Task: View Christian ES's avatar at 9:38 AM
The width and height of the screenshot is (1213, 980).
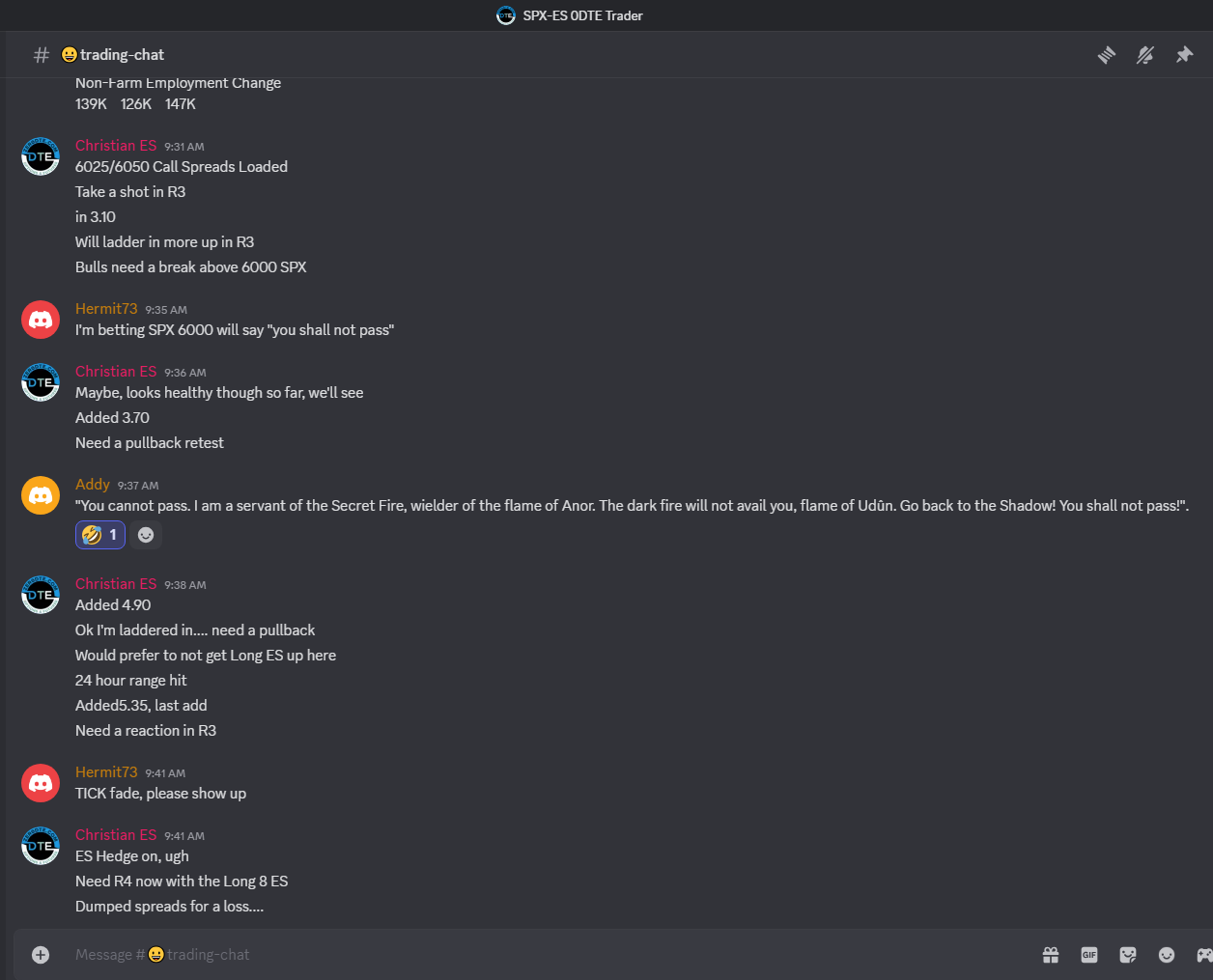Action: [x=41, y=595]
